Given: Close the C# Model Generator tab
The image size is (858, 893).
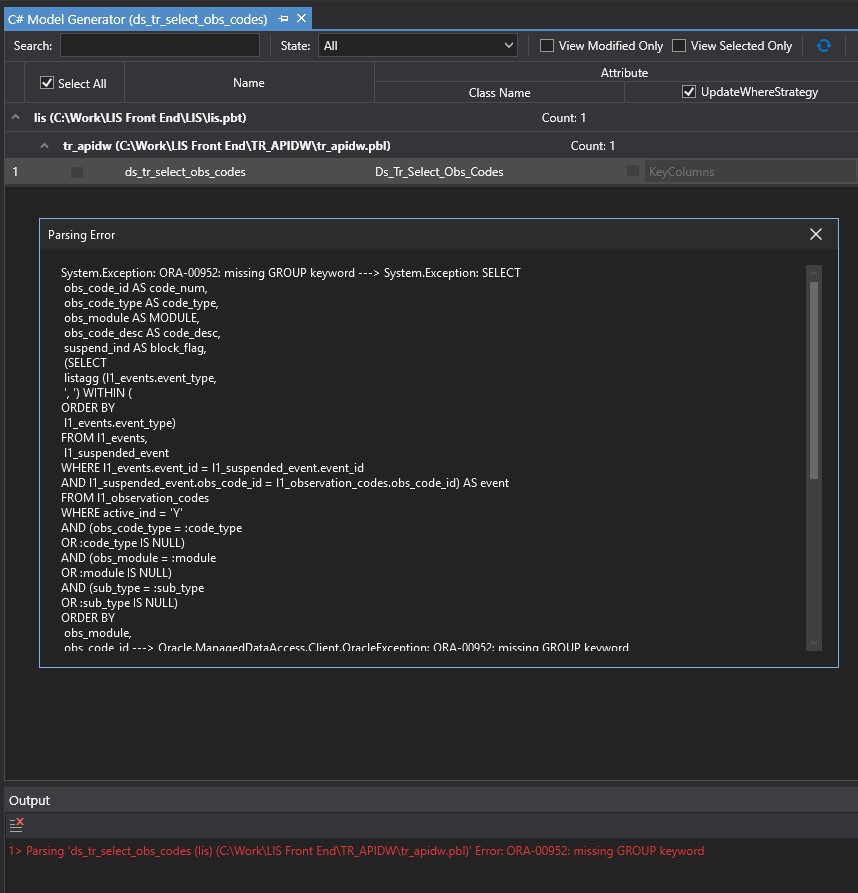Looking at the screenshot, I should coord(301,19).
